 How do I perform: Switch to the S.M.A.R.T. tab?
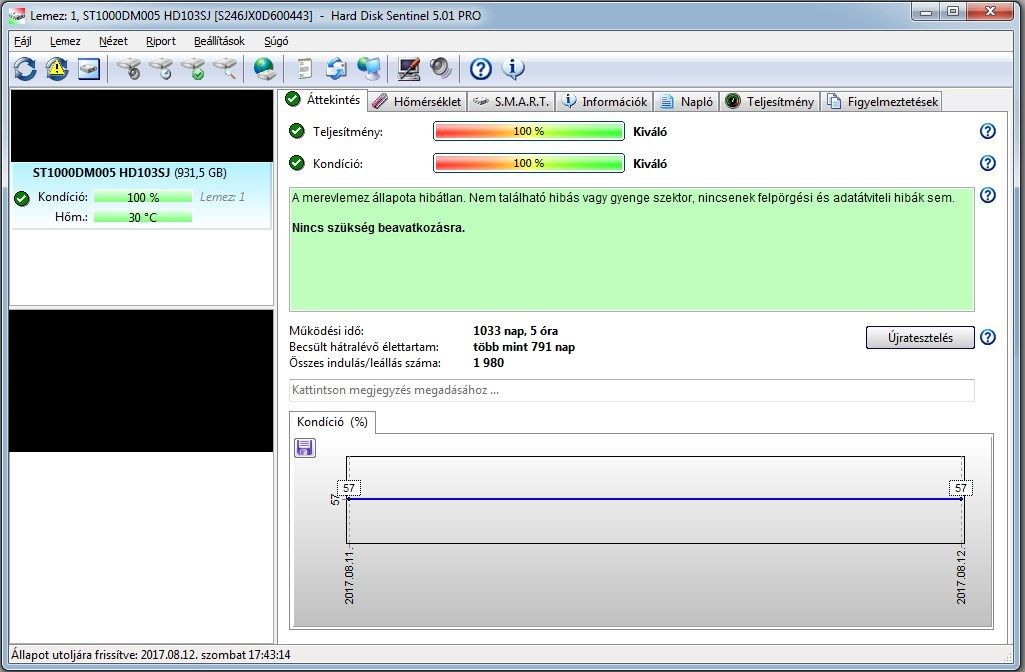pyautogui.click(x=511, y=102)
